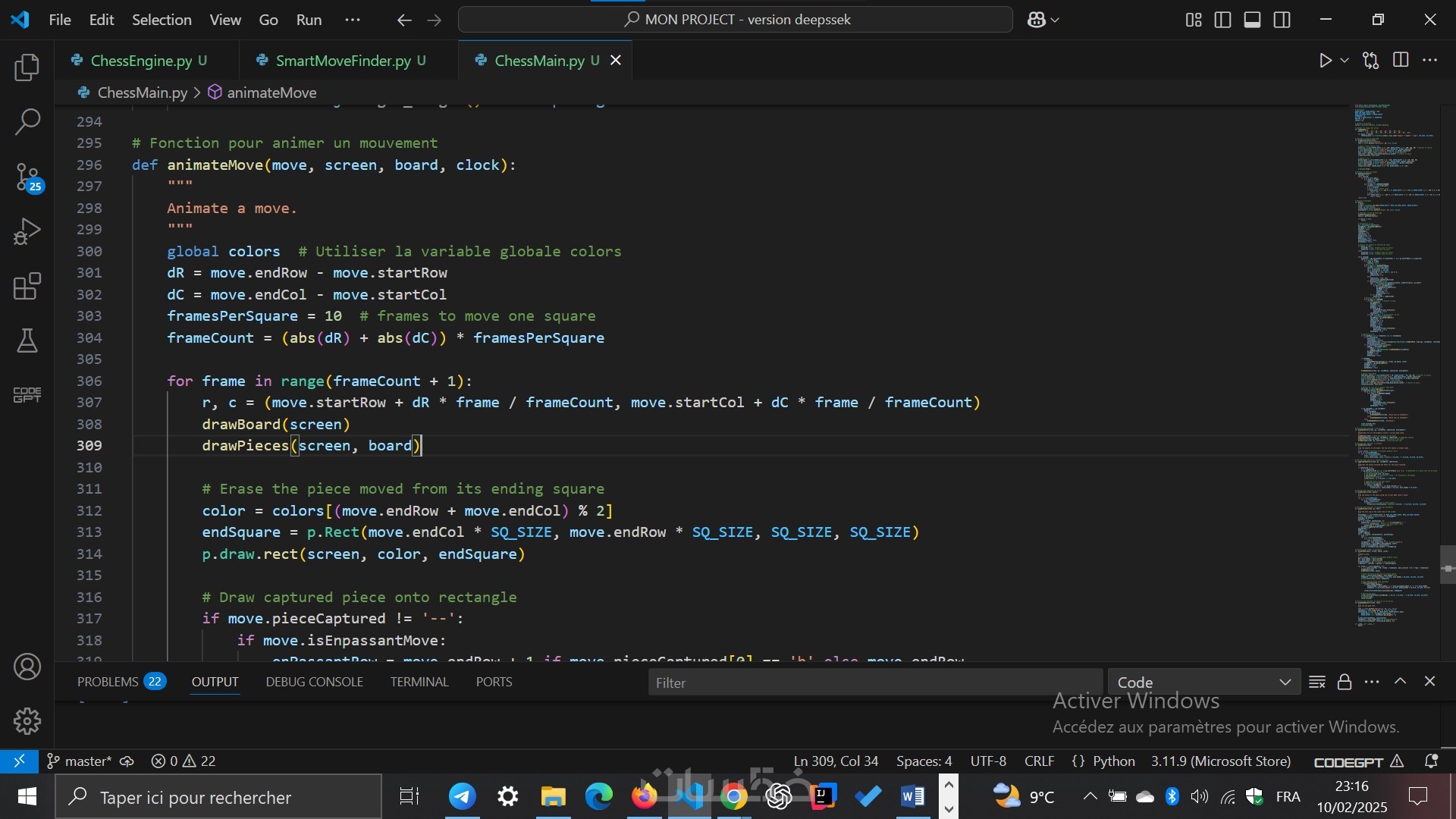
Task: Toggle the primary sidebar layout button
Action: tap(1222, 20)
